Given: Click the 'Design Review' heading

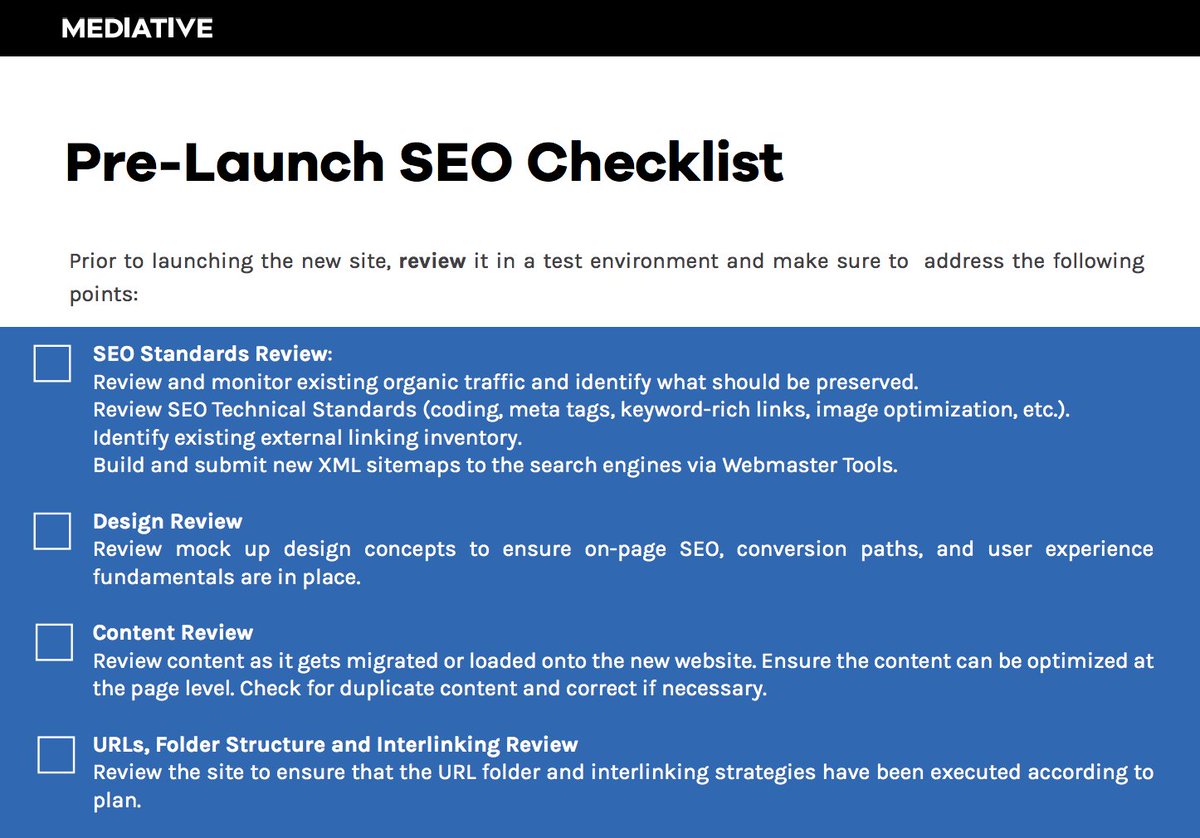Looking at the screenshot, I should (x=168, y=521).
